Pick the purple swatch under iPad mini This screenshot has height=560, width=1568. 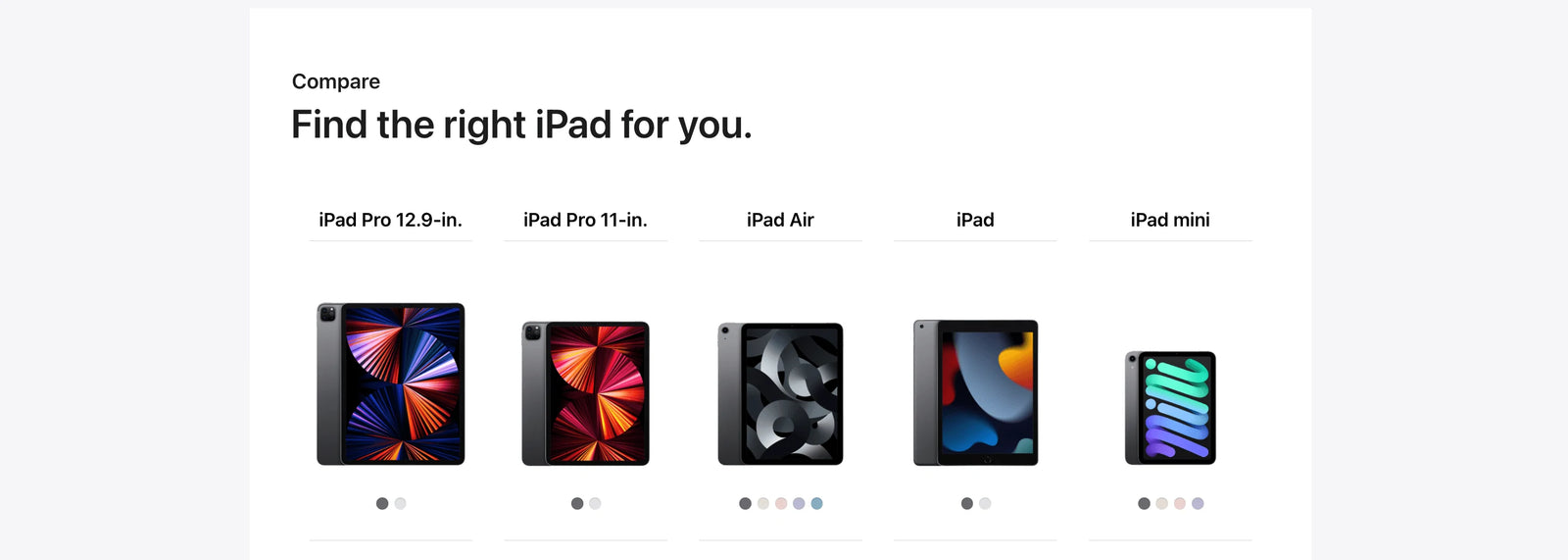[x=1198, y=503]
